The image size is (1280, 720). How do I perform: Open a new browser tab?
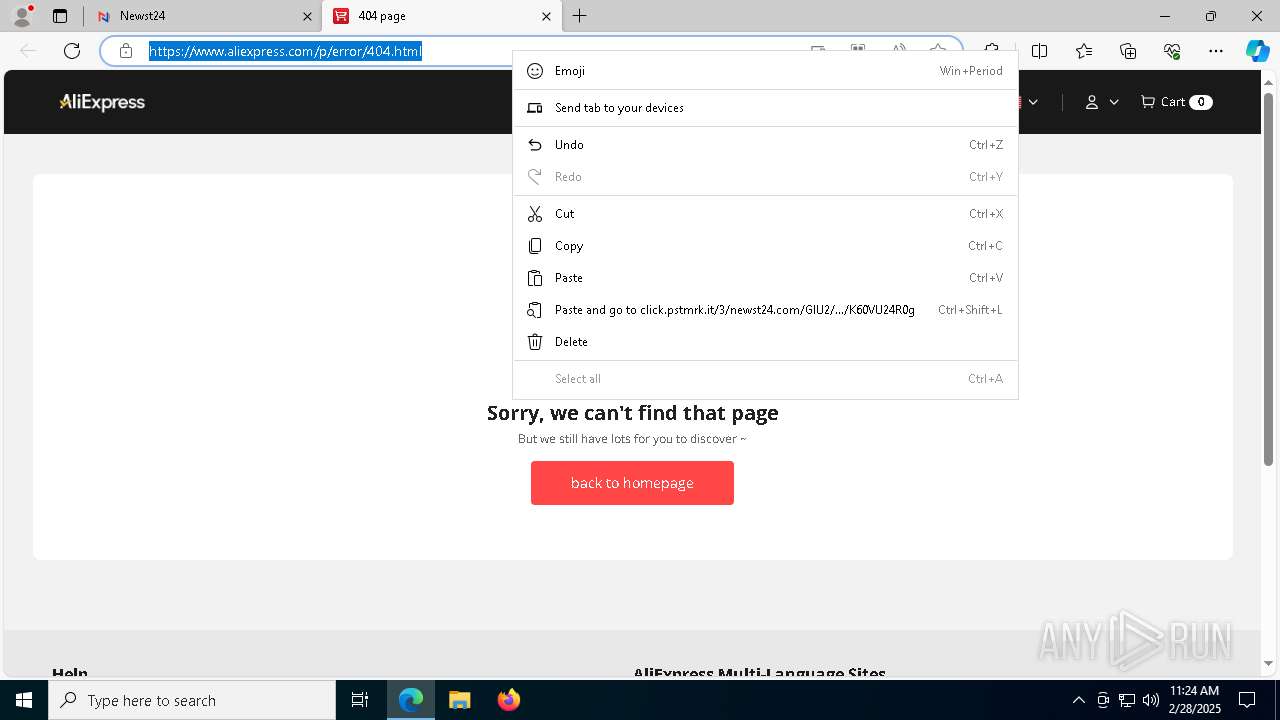click(x=580, y=16)
